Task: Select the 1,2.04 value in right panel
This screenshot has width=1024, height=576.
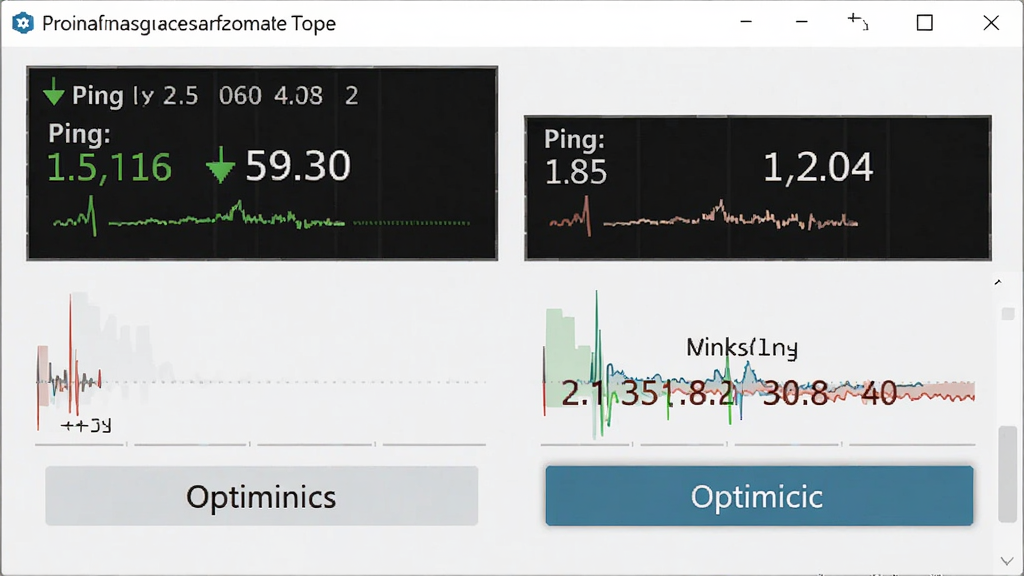Action: [x=818, y=167]
